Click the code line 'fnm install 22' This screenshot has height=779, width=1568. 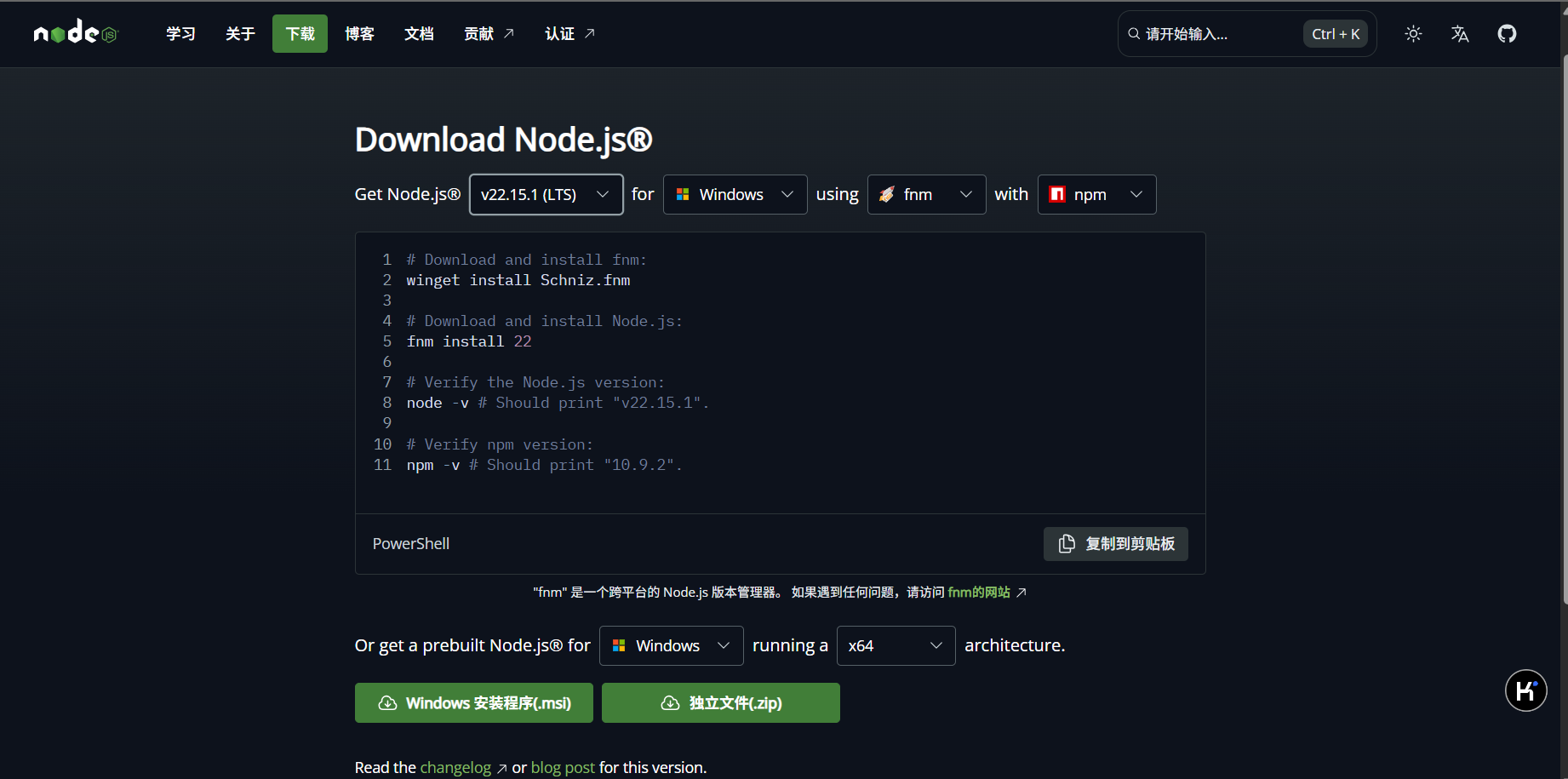pyautogui.click(x=469, y=341)
